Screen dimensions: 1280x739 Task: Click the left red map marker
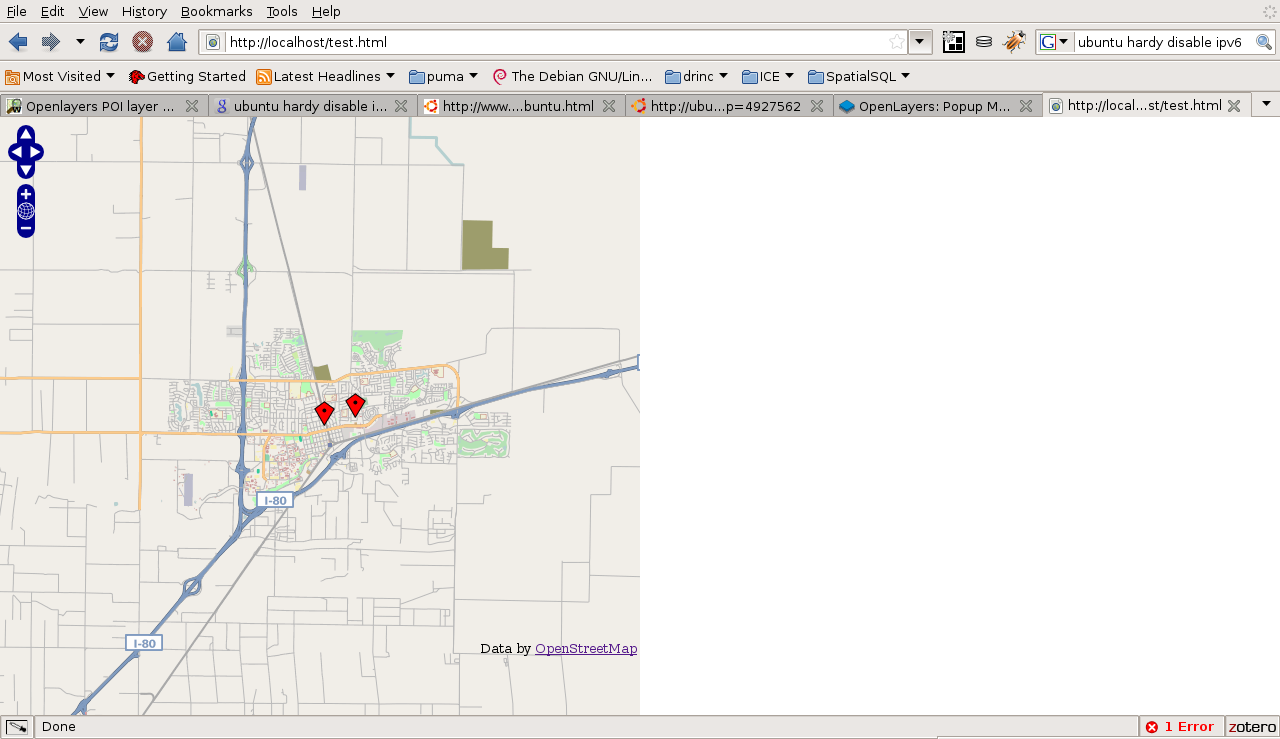click(x=324, y=412)
